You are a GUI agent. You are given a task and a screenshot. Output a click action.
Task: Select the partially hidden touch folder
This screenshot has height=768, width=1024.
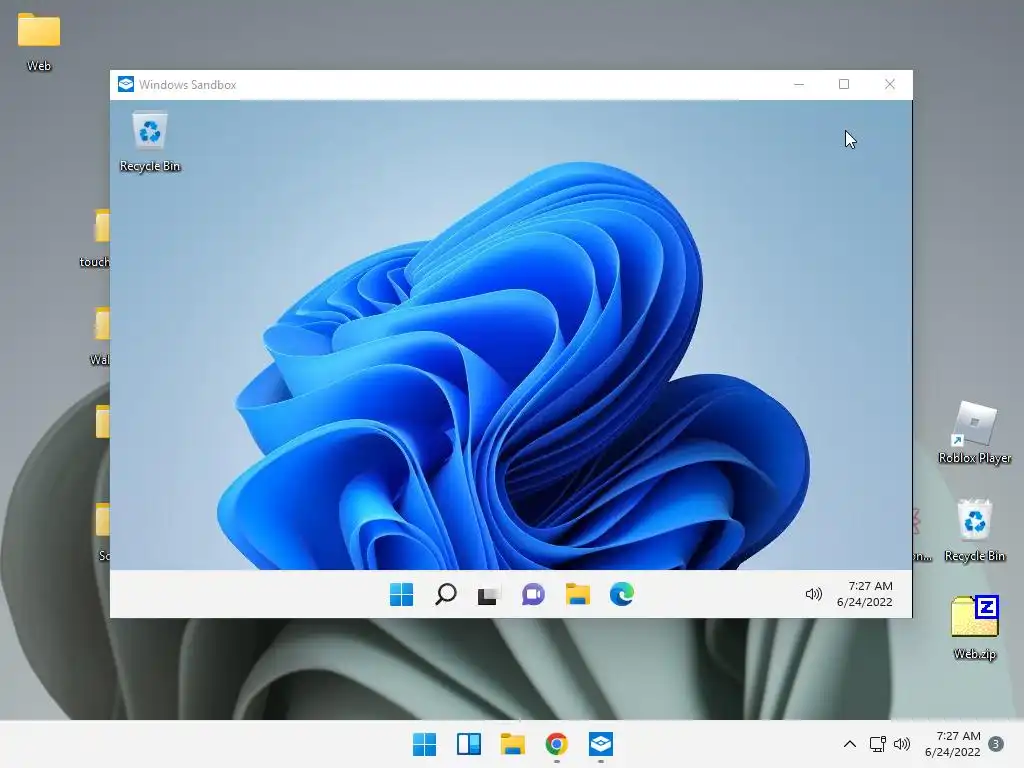tap(95, 238)
